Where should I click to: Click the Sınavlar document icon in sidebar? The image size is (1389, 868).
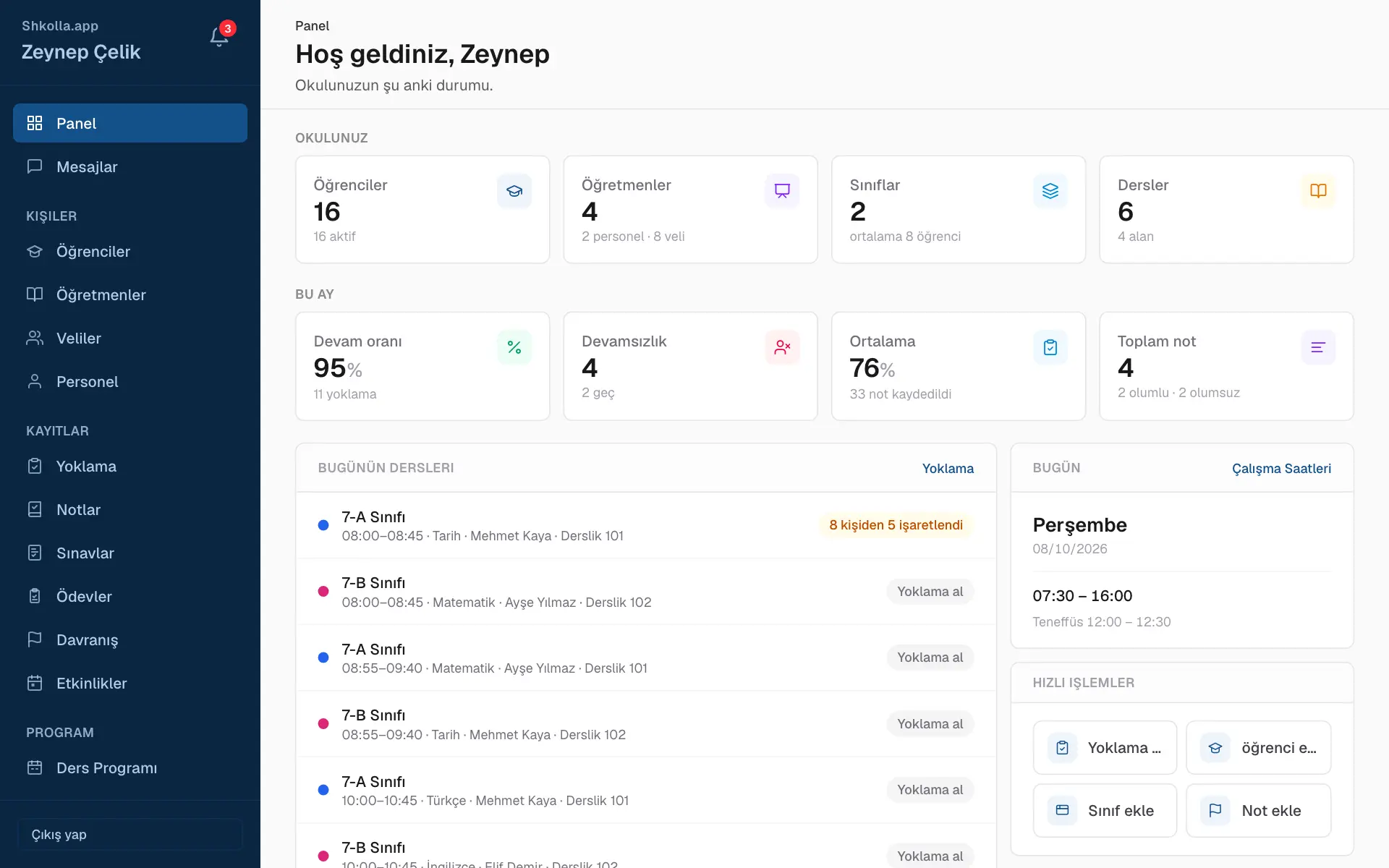[x=35, y=553]
